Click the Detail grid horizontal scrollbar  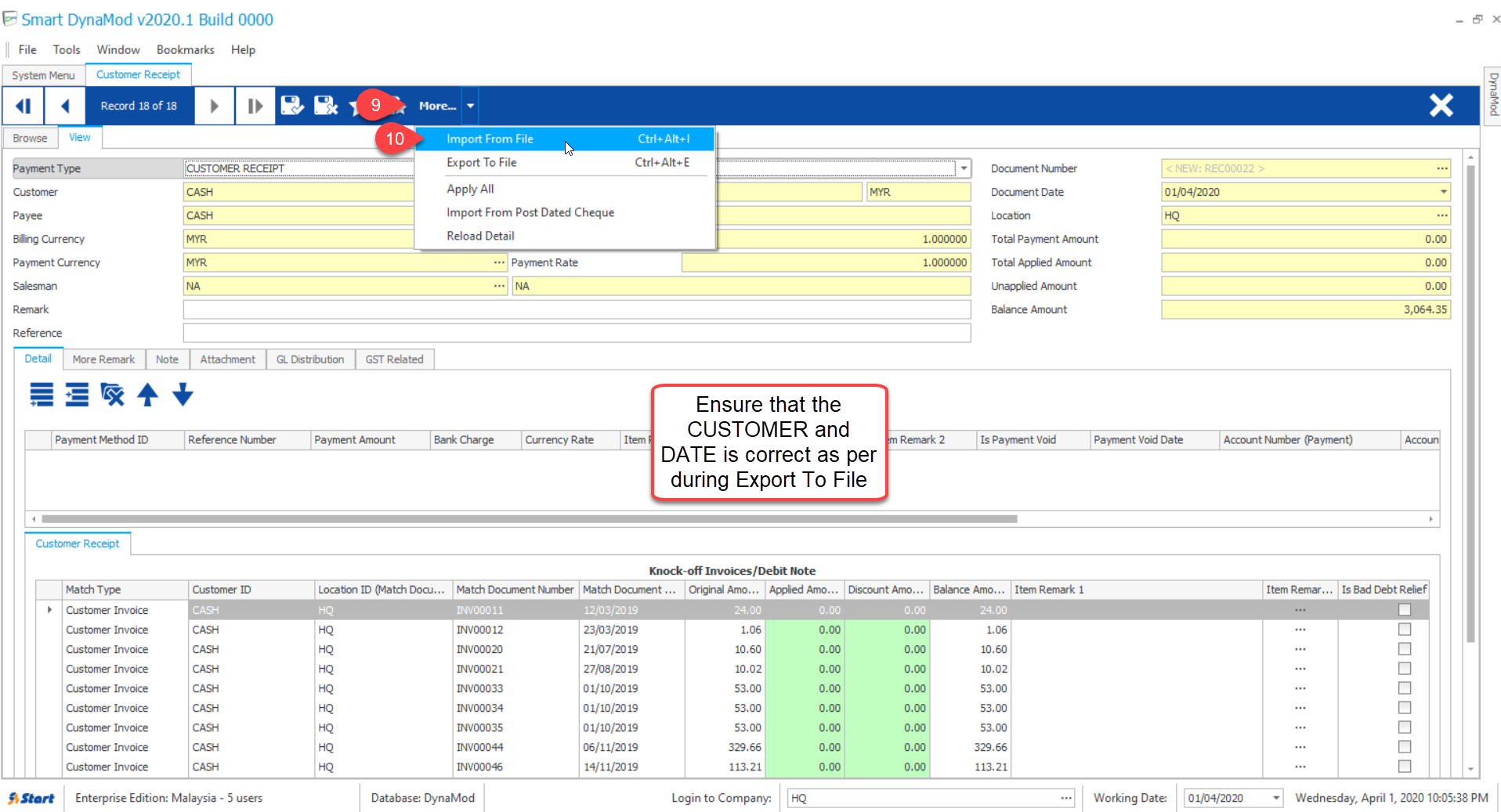tap(530, 519)
